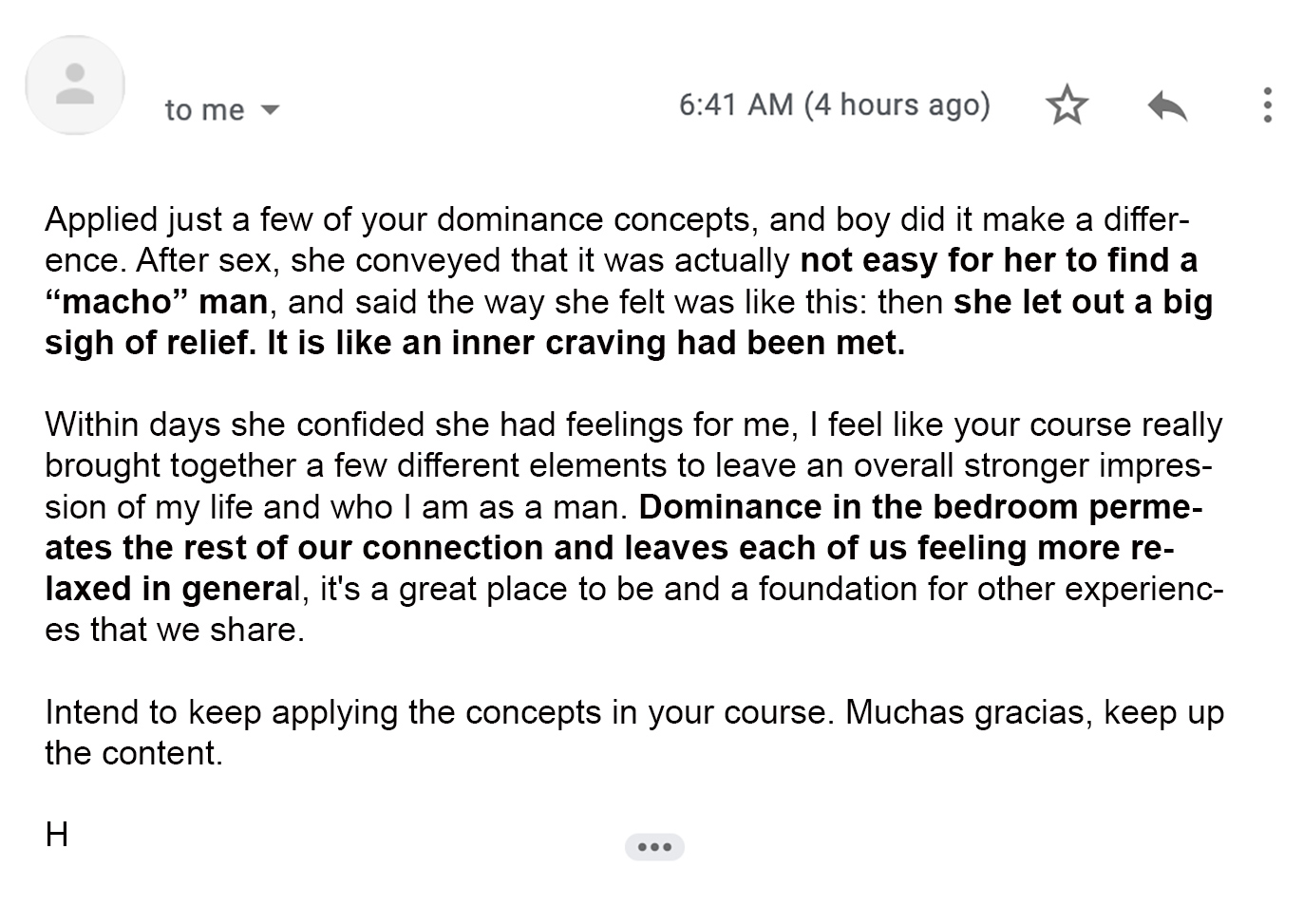Click the quoted word "macho"

pos(117,302)
